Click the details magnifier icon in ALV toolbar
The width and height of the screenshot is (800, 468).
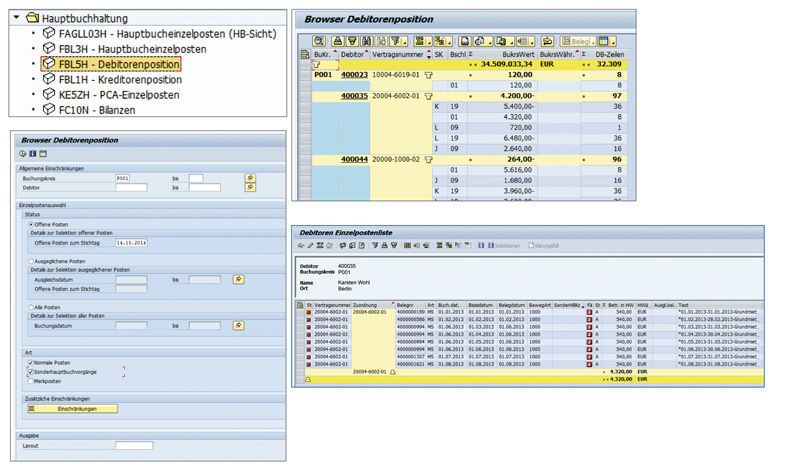coord(319,41)
